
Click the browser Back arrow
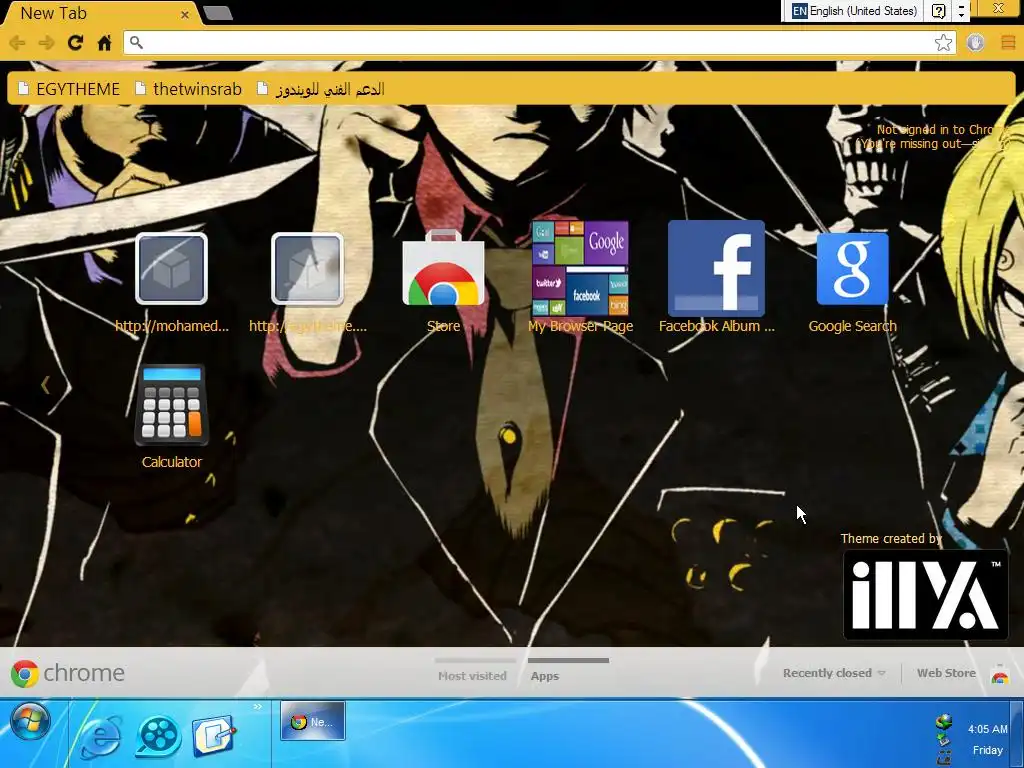[x=18, y=42]
